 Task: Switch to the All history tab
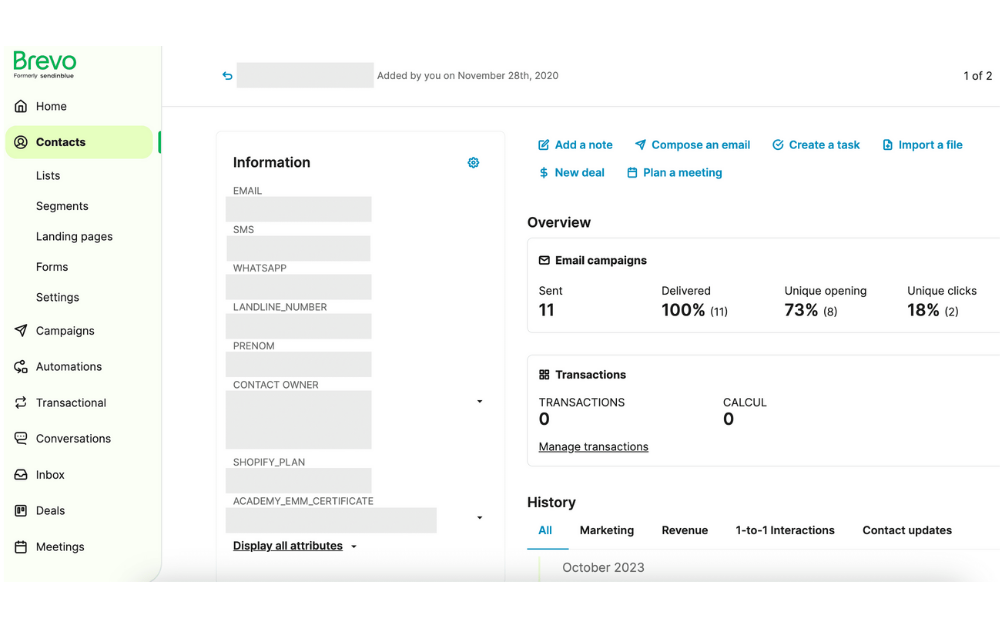(x=545, y=530)
